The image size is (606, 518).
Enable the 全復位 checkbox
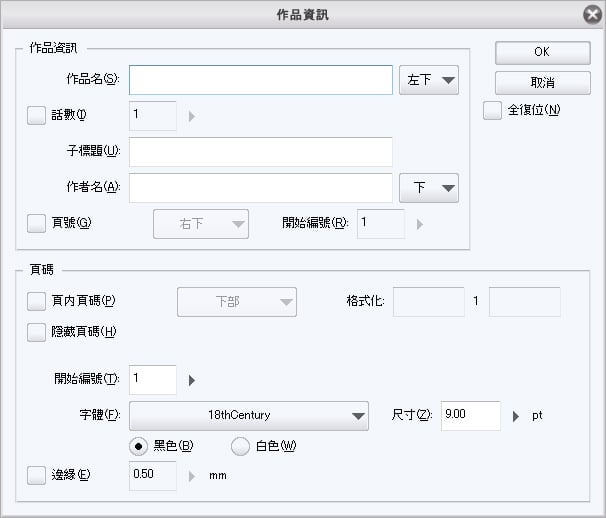(x=492, y=111)
